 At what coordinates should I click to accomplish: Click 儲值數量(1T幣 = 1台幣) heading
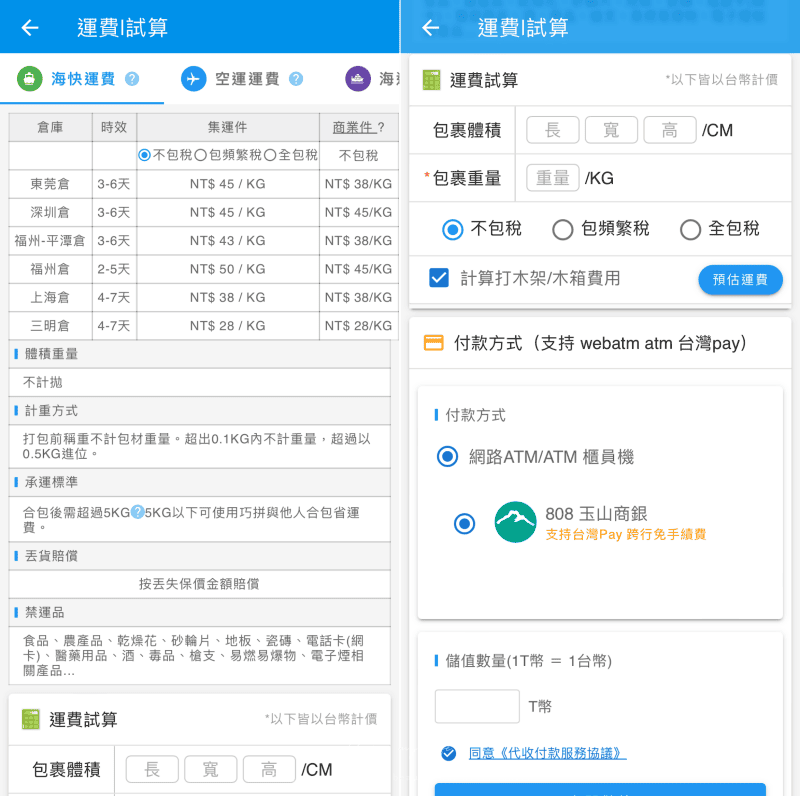pos(528,661)
